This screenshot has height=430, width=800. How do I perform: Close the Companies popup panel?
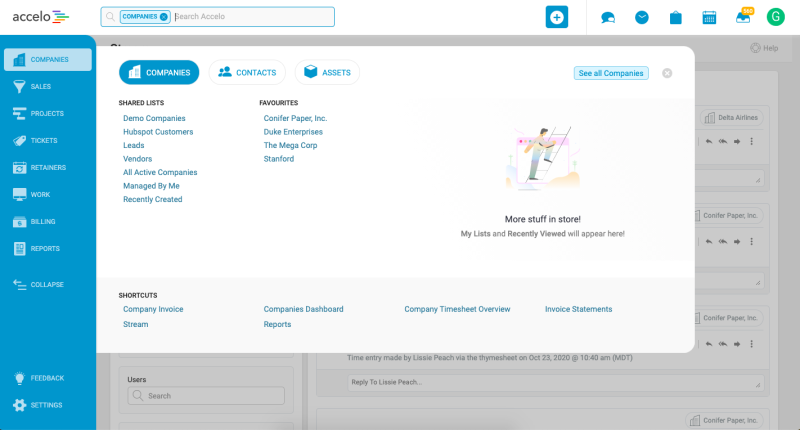[667, 73]
